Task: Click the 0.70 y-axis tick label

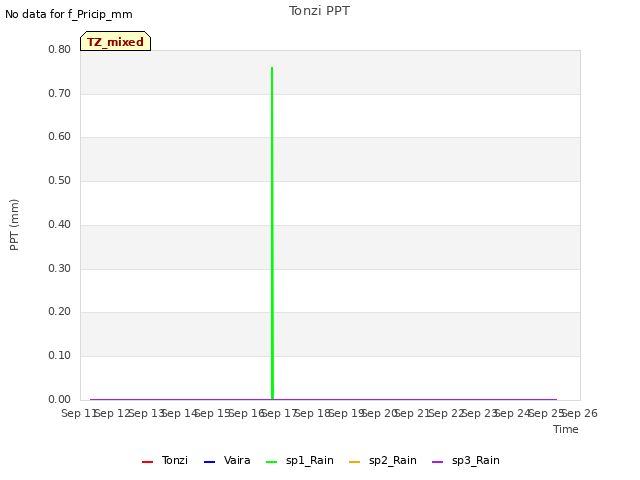Action: click(60, 93)
